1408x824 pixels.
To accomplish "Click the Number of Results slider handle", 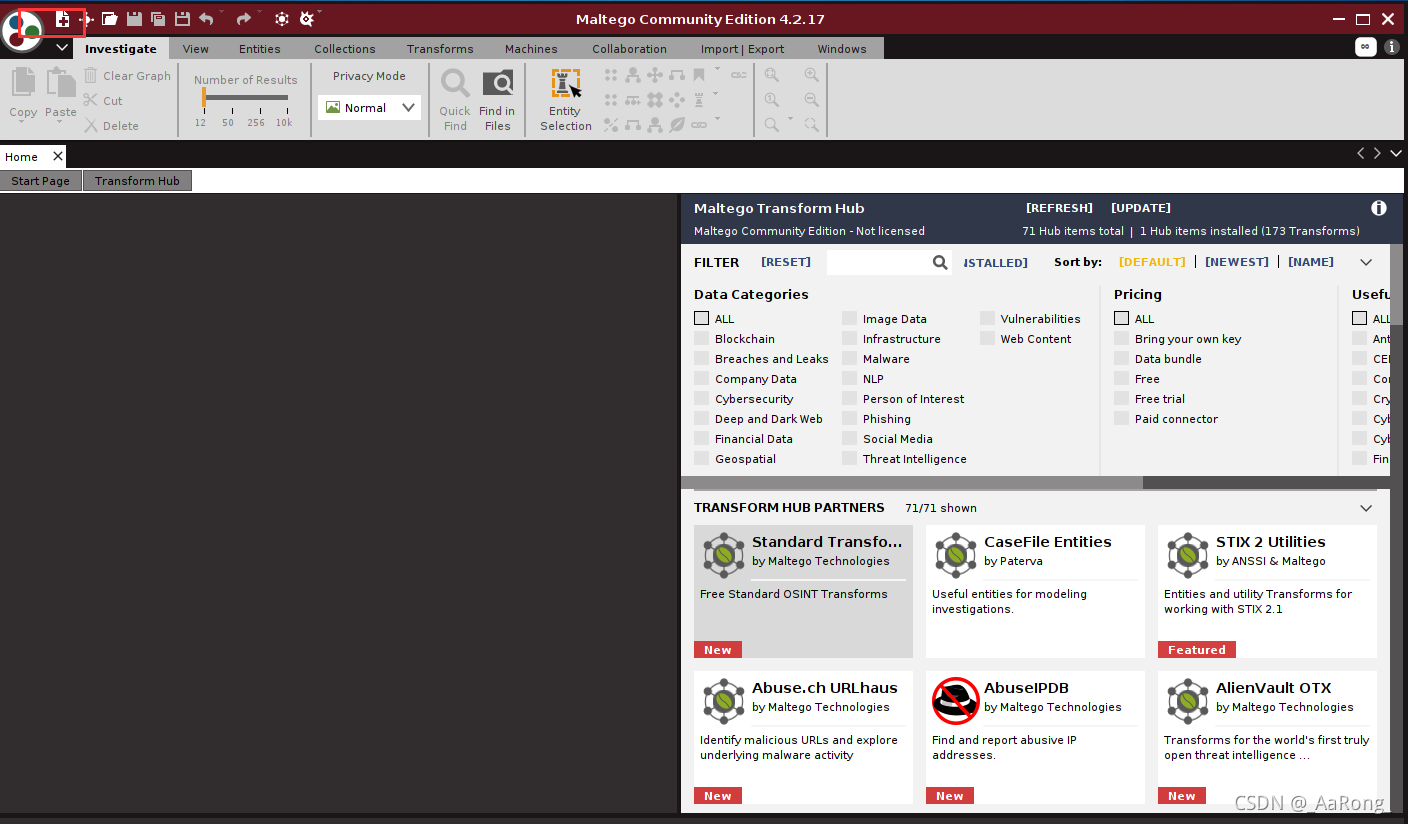I will (203, 97).
